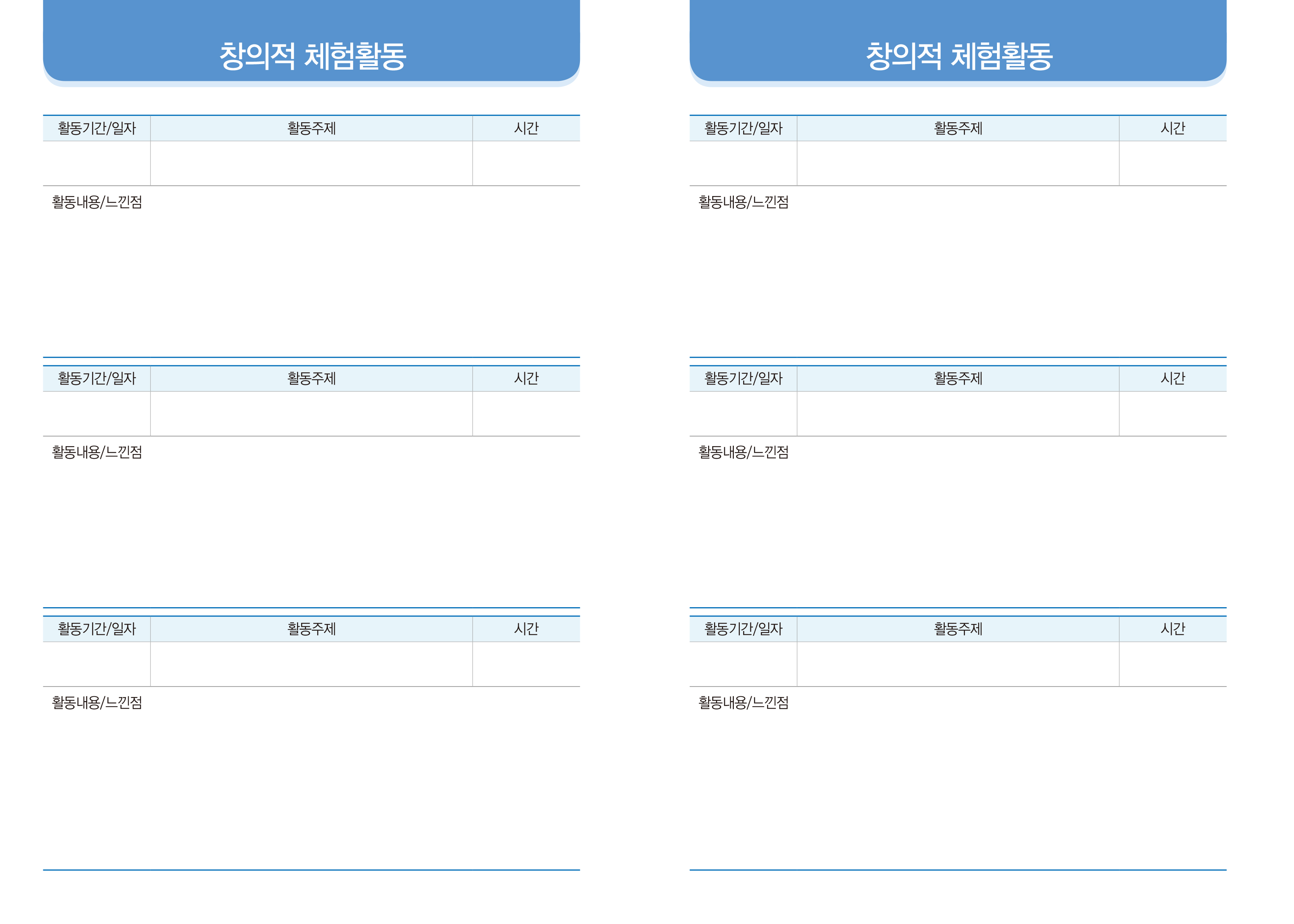
Task: Click empty 활동기간/일자 cell in left page's top table
Action: [x=97, y=163]
